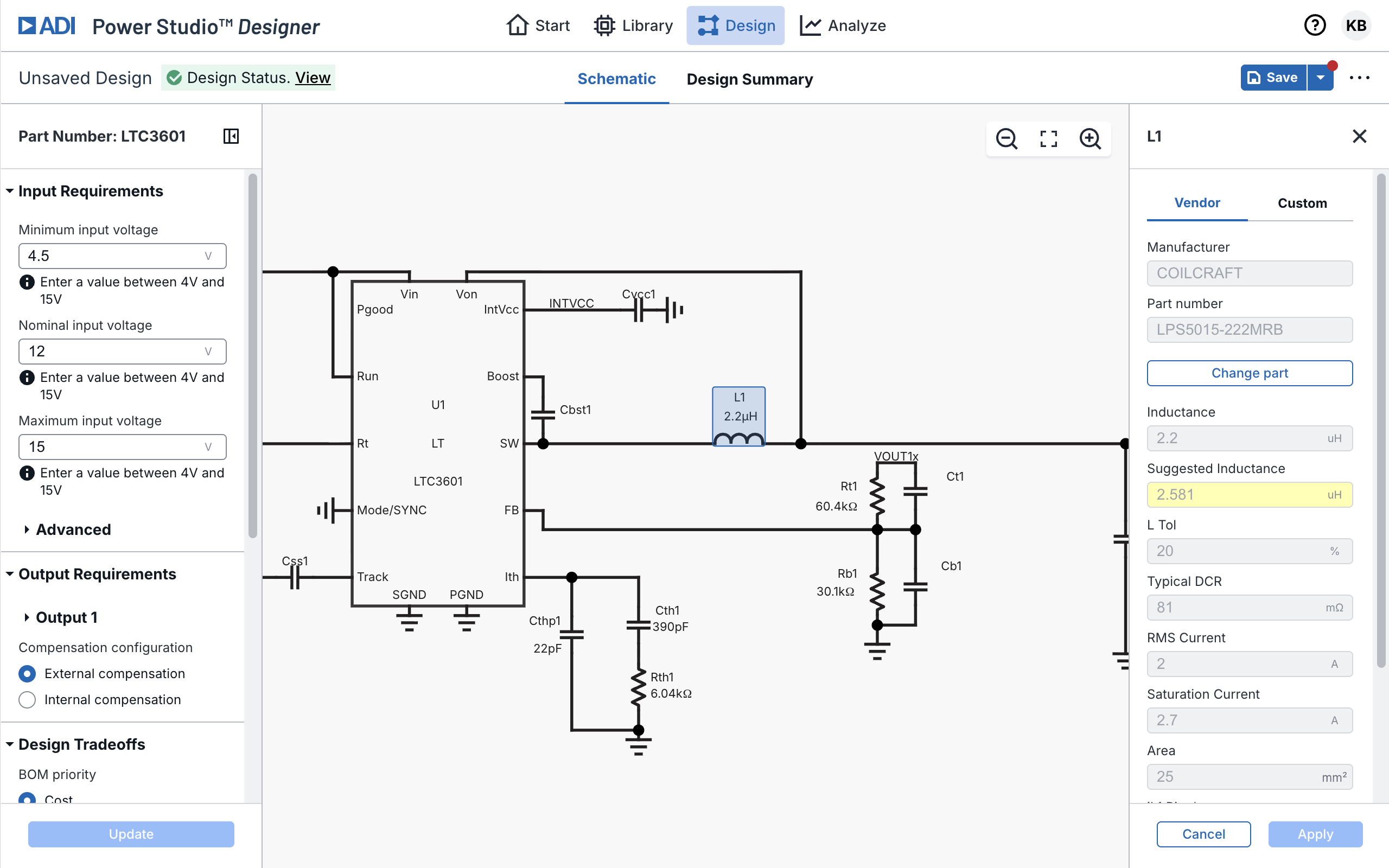Edit the Minimum input voltage field
This screenshot has height=868, width=1389.
pos(122,256)
